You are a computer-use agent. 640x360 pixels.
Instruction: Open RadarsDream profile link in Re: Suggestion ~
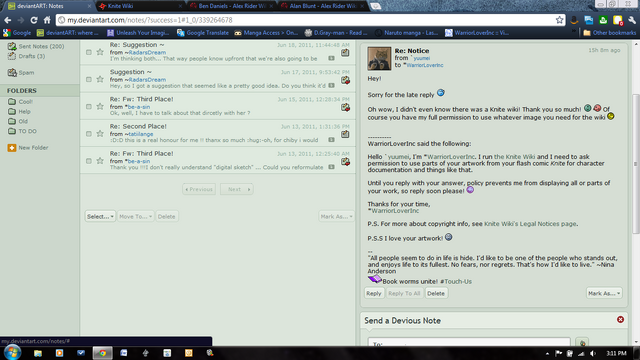click(147, 52)
